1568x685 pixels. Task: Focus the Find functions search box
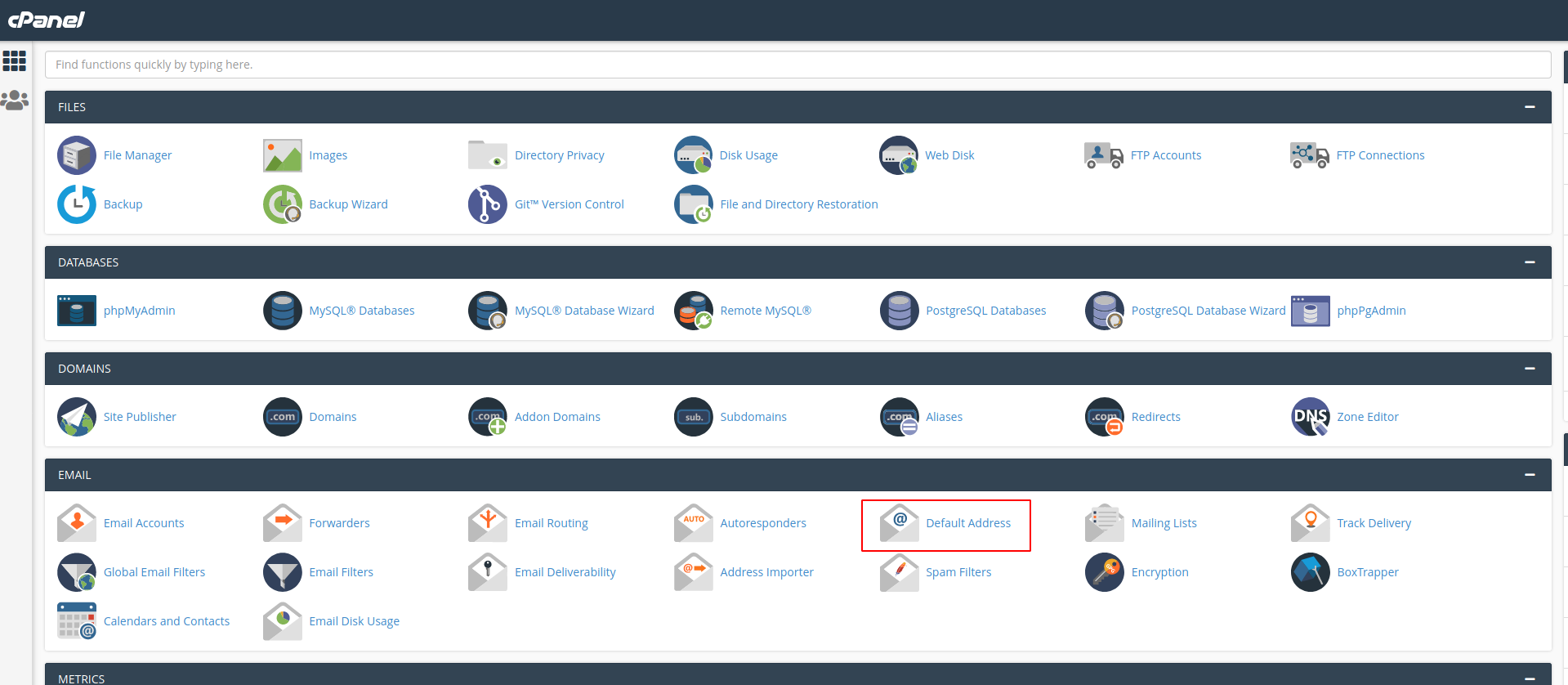coord(797,65)
